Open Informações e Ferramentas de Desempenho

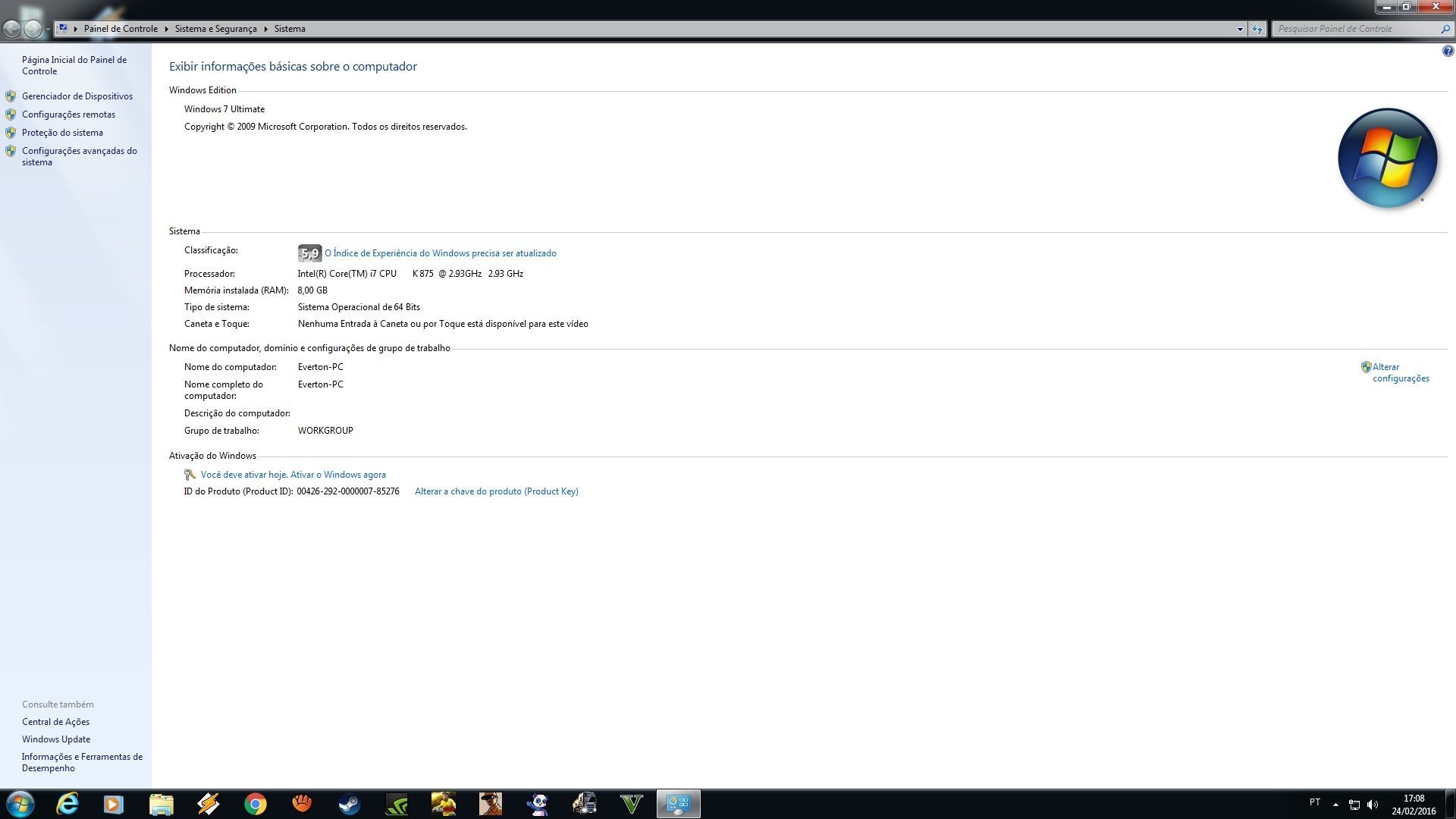82,762
